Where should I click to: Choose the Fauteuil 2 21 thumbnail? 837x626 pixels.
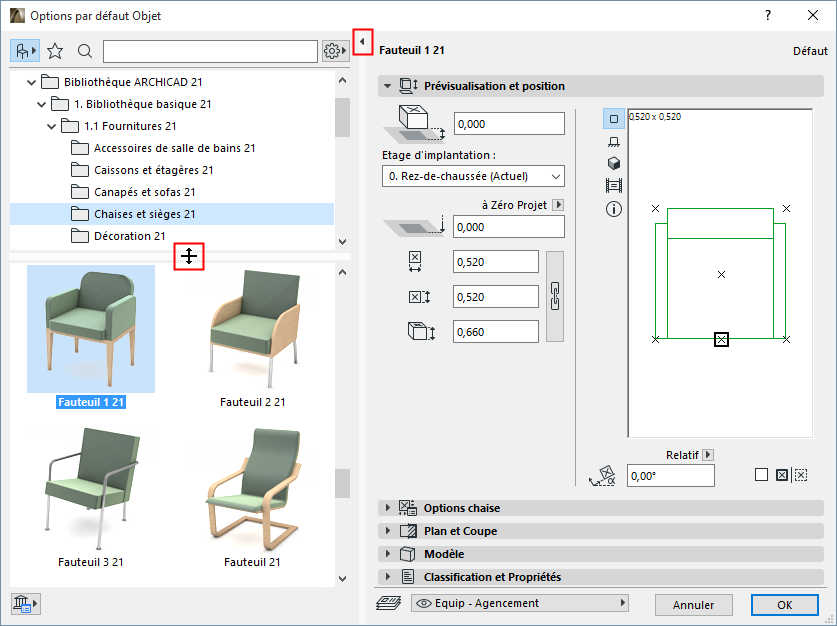pos(252,329)
